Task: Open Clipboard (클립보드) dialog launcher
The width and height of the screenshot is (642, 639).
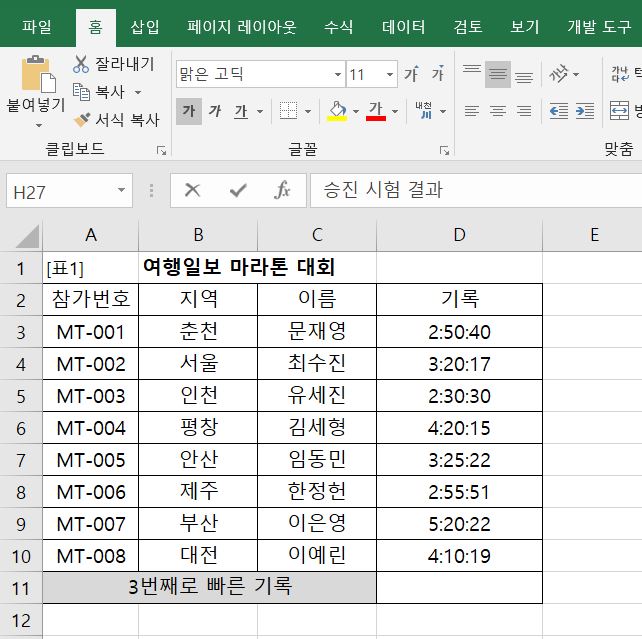Action: coord(161,151)
